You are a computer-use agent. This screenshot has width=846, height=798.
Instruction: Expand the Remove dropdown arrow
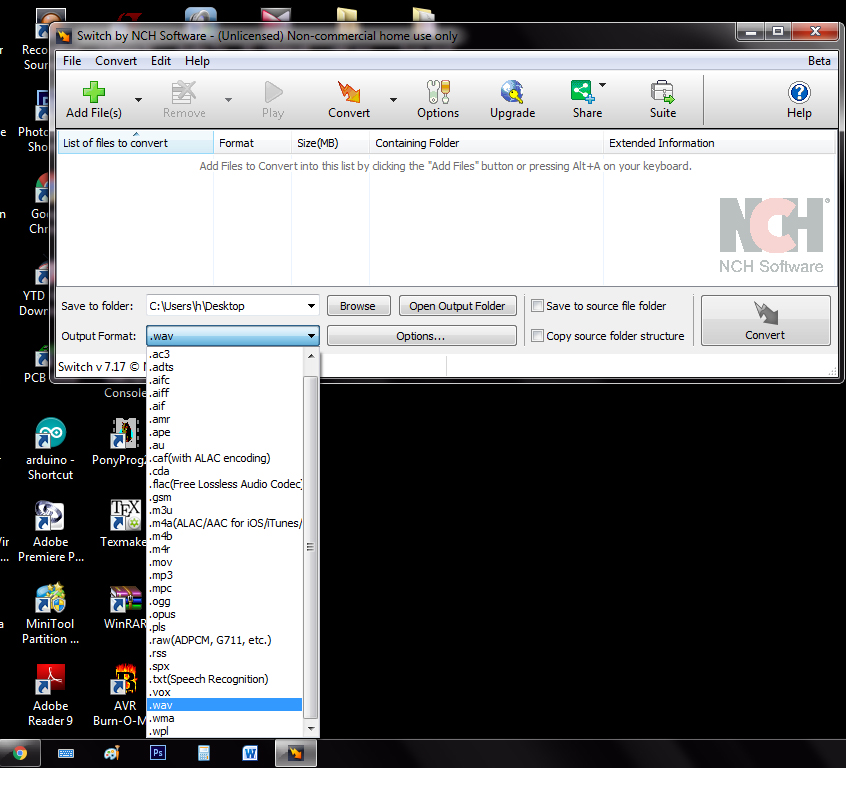pyautogui.click(x=228, y=100)
